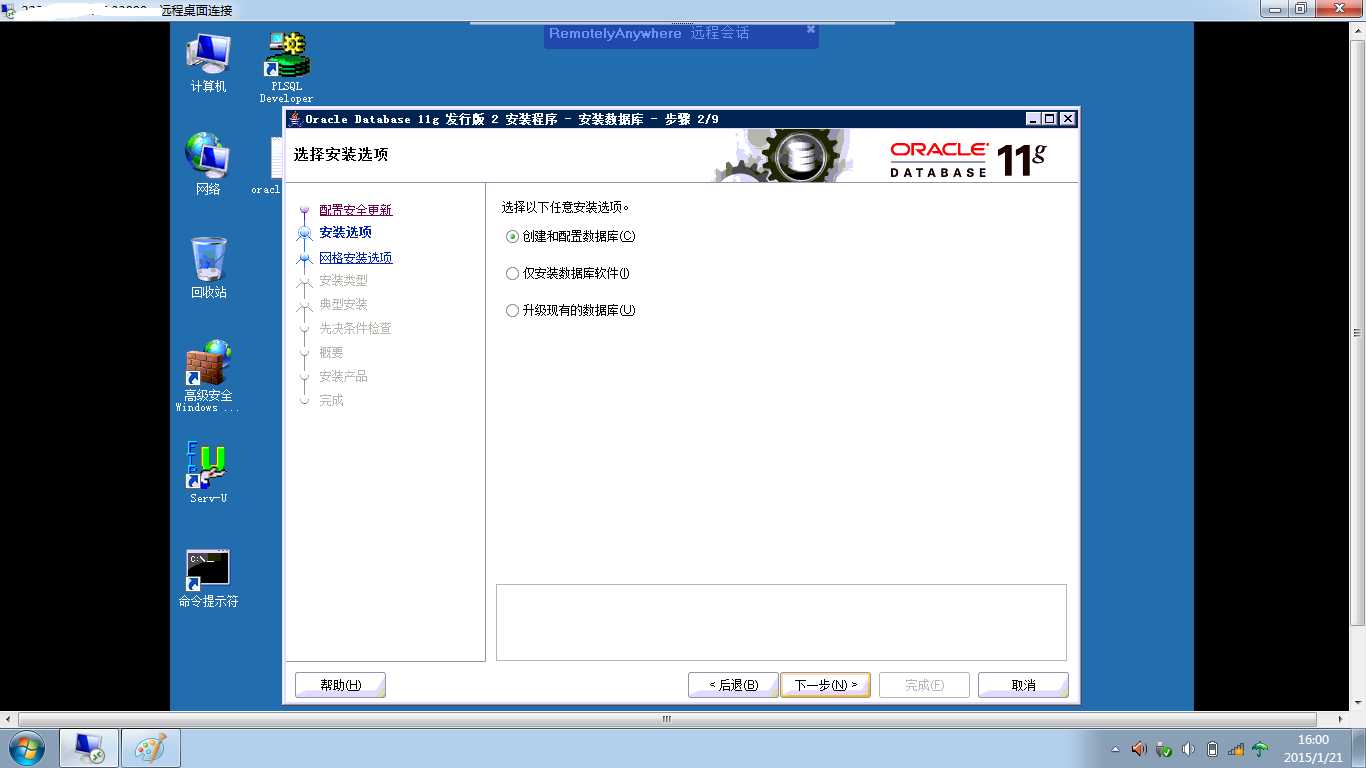
Task: Click the 安装选项 current step
Action: pos(345,232)
